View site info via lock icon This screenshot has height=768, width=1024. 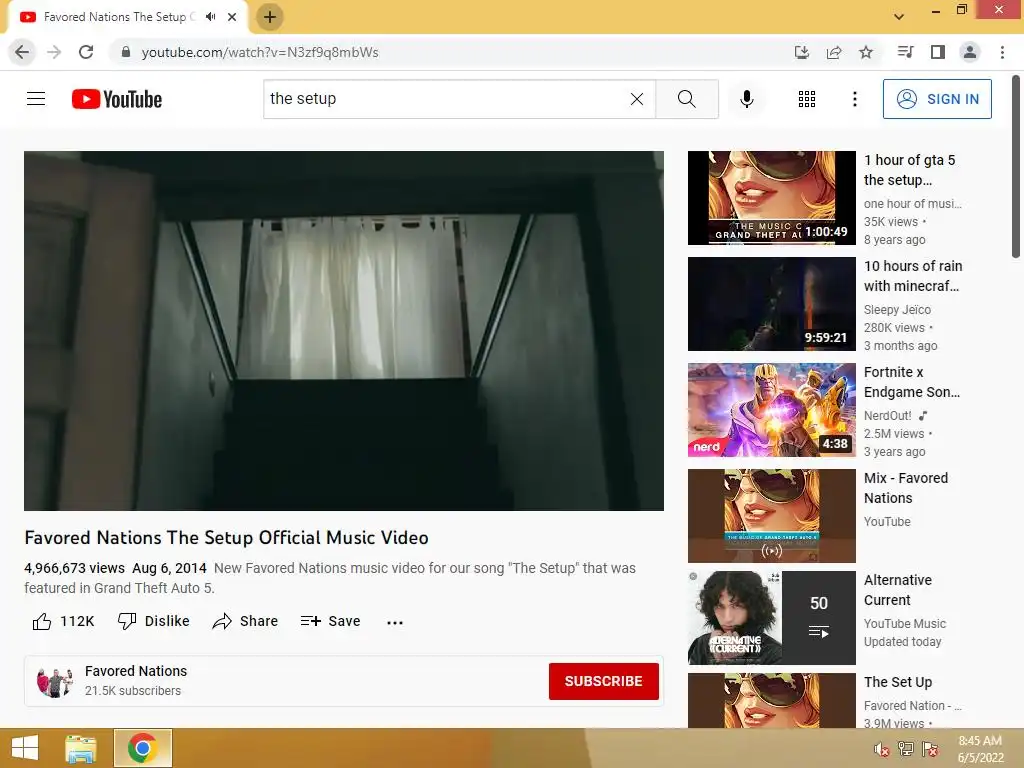[126, 52]
